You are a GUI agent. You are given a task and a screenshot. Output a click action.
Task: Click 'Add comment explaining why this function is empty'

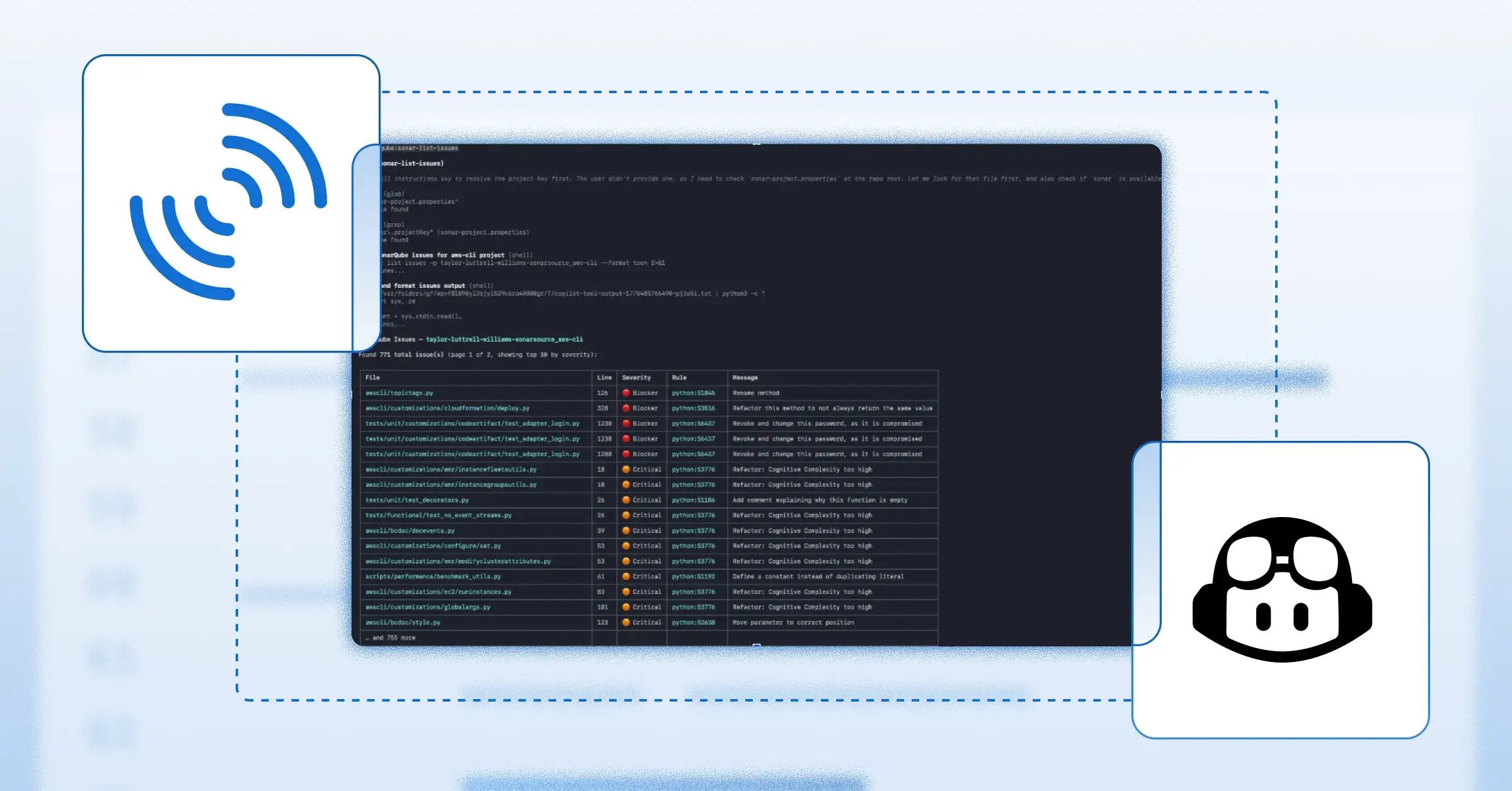click(x=820, y=500)
